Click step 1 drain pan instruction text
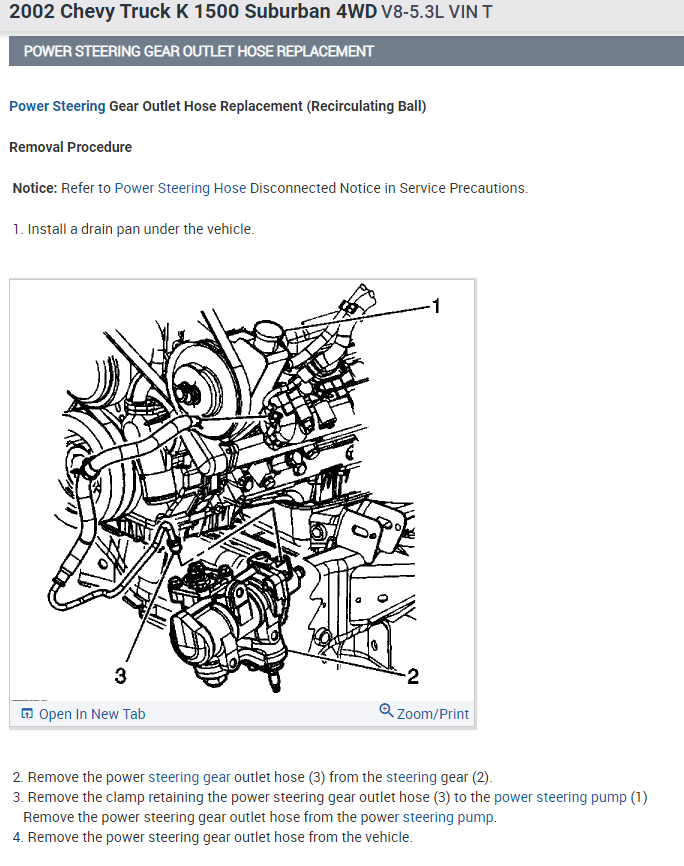The width and height of the screenshot is (684, 866). coord(133,229)
